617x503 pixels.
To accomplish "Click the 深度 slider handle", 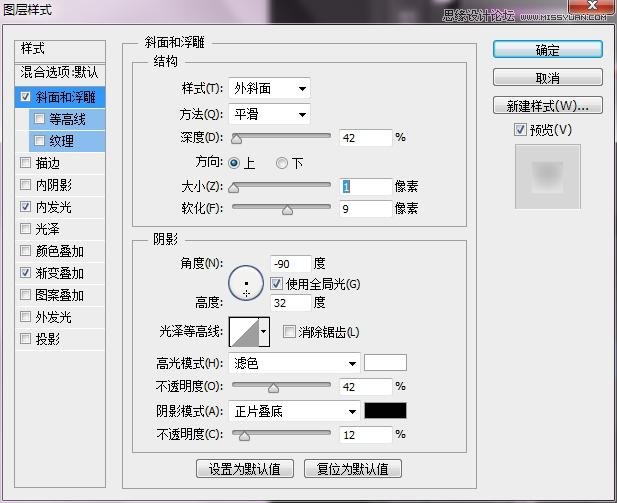I will 236,139.
